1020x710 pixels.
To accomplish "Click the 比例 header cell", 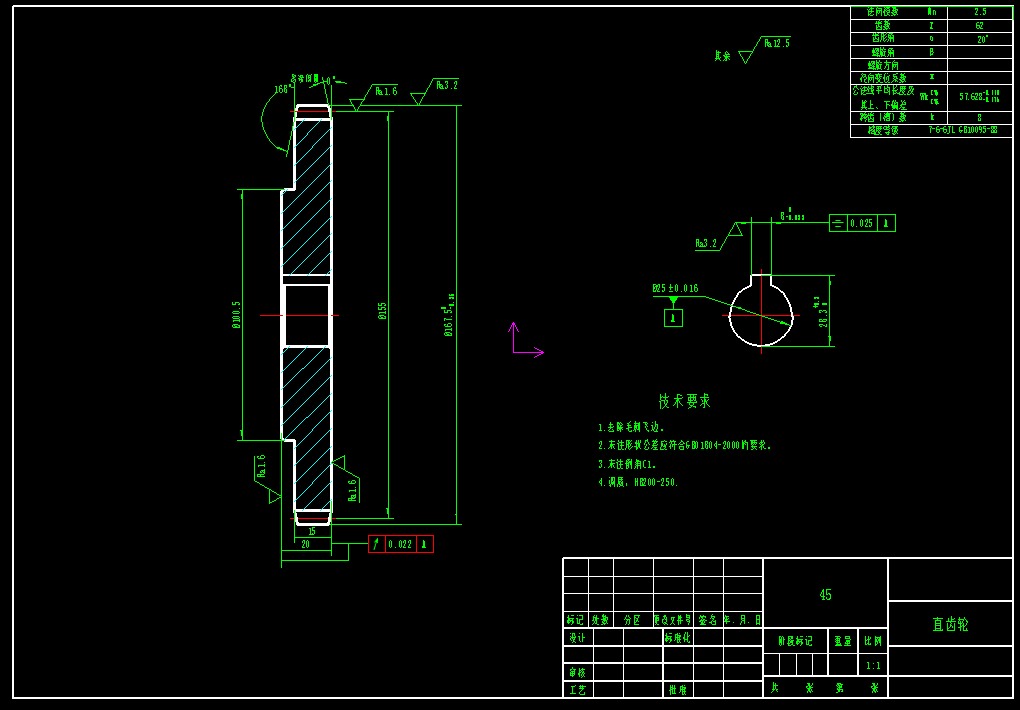I will click(x=873, y=641).
